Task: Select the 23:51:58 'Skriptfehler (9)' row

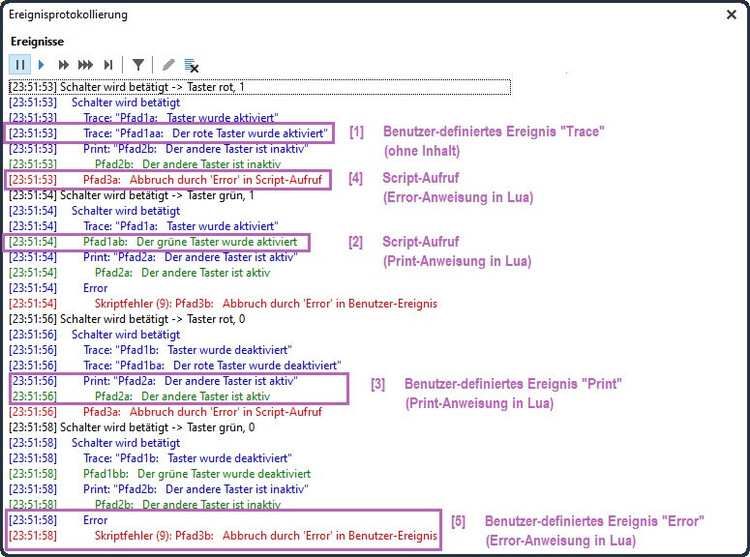Action: click(x=223, y=535)
